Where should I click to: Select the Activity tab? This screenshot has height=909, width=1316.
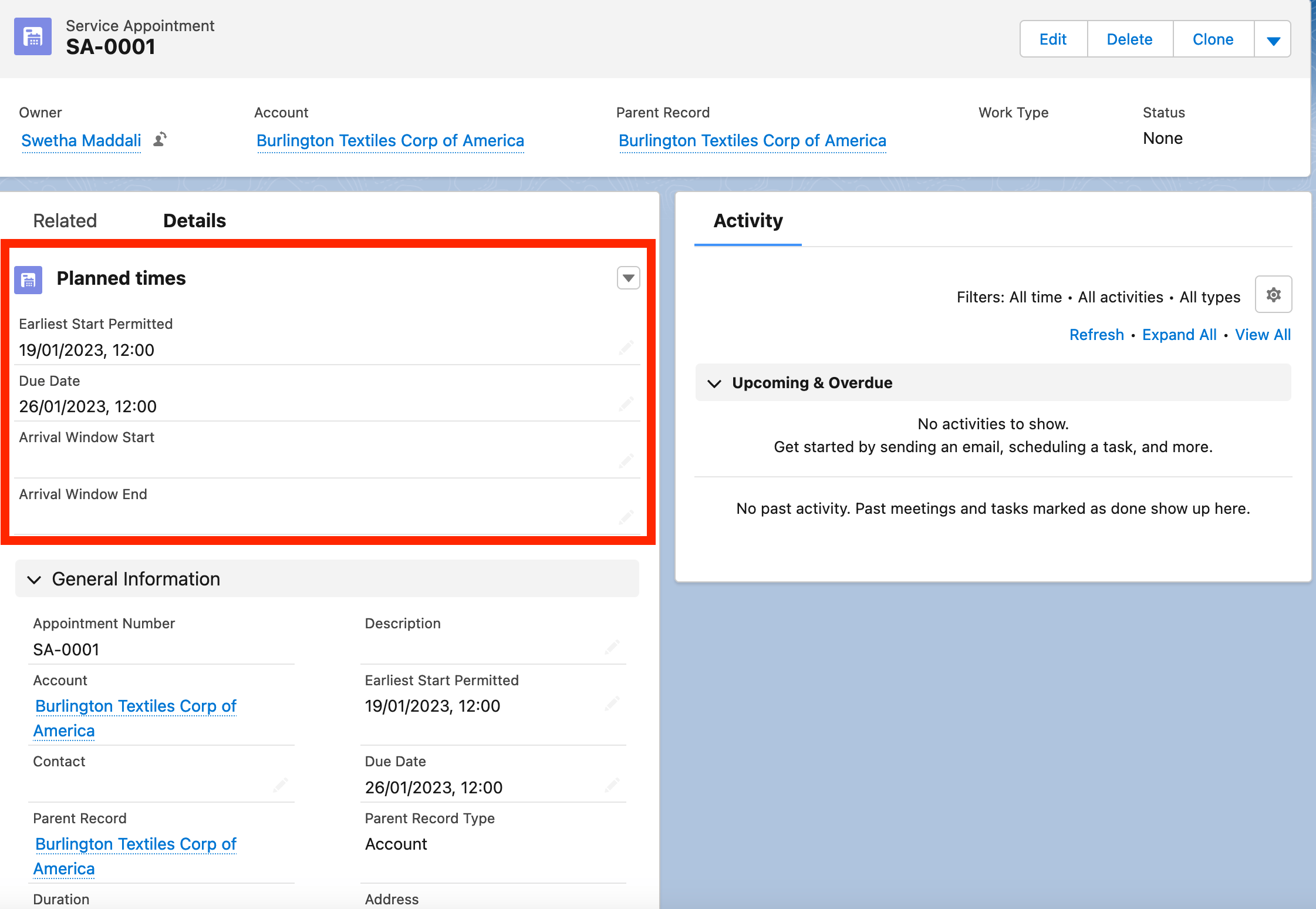[x=747, y=221]
